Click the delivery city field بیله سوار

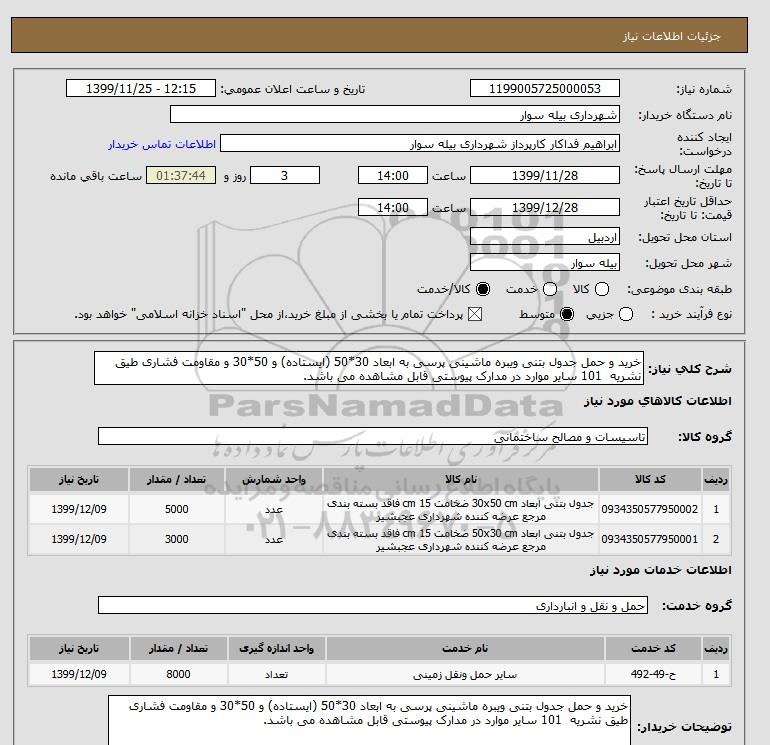[545, 263]
